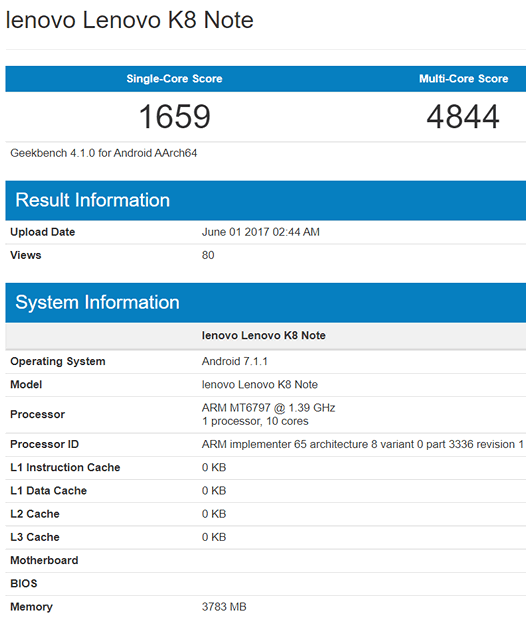Click the BIOS row label
Screen dimensions: 526x618
click(24, 584)
